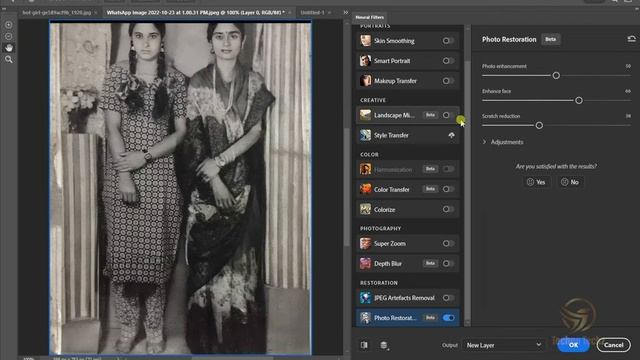Image resolution: width=640 pixels, height=360 pixels.
Task: Cancel the Neural Filters dialog
Action: click(613, 345)
